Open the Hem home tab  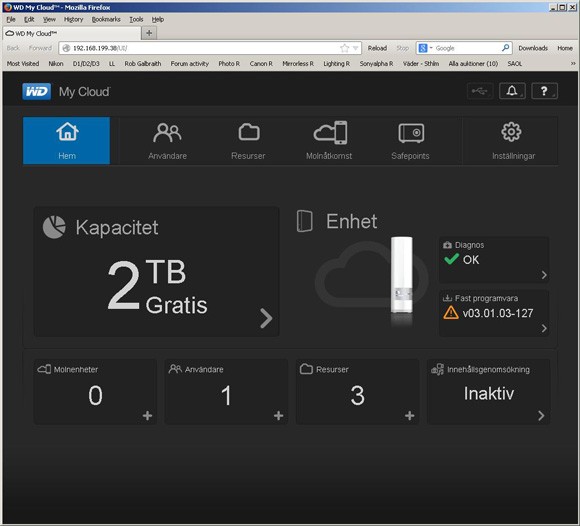point(67,141)
